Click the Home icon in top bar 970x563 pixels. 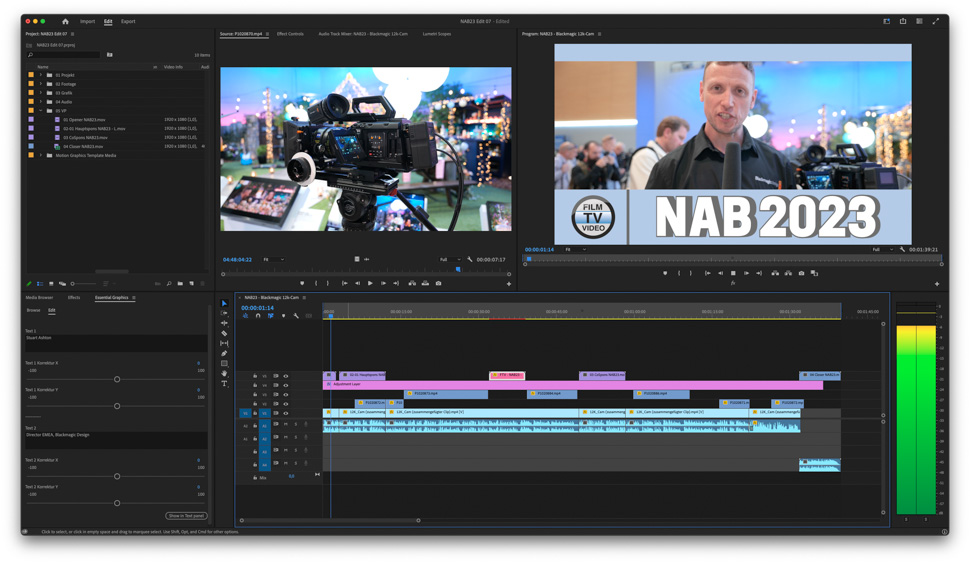click(65, 21)
